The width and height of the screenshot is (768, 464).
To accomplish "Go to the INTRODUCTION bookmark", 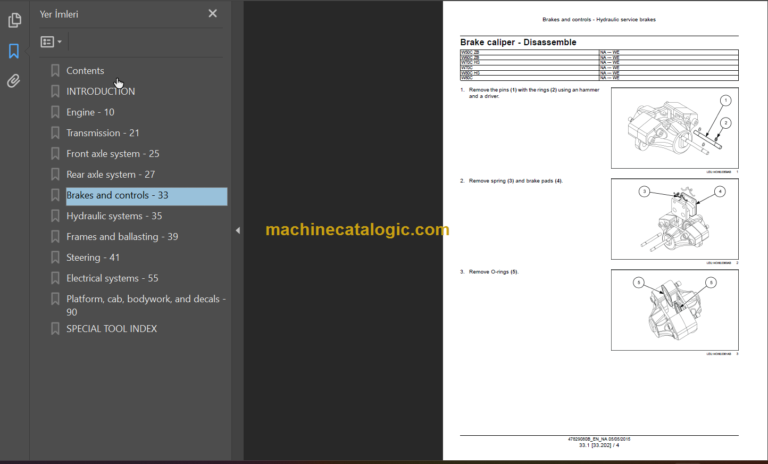I will tap(100, 91).
